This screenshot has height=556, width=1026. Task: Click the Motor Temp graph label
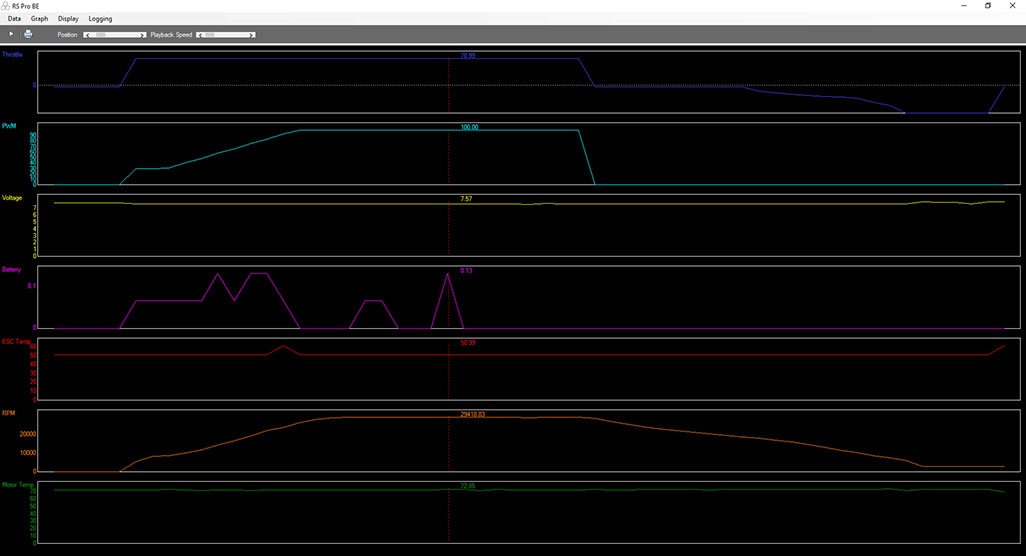15,483
